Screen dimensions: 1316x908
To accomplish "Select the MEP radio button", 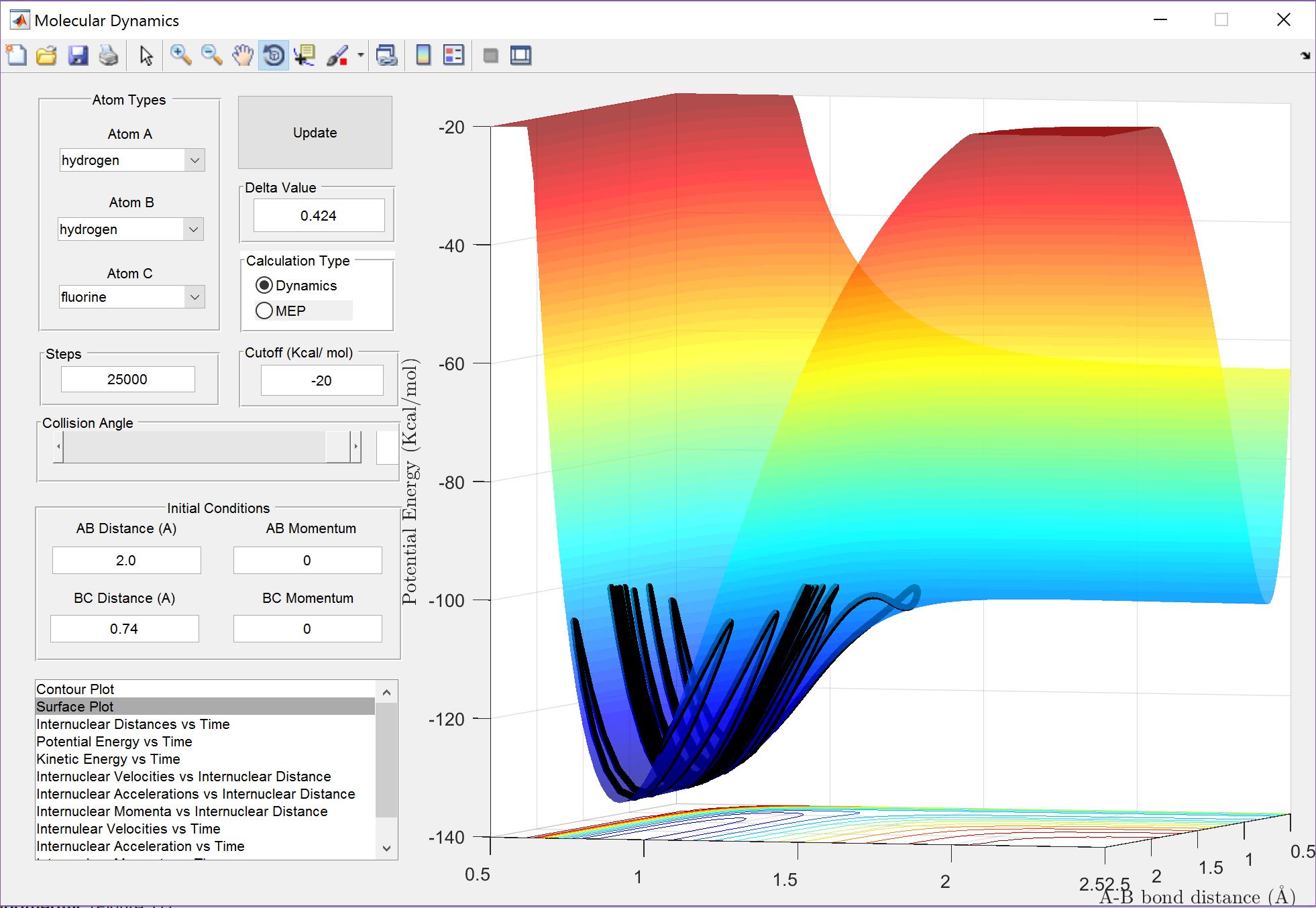I will pos(265,311).
